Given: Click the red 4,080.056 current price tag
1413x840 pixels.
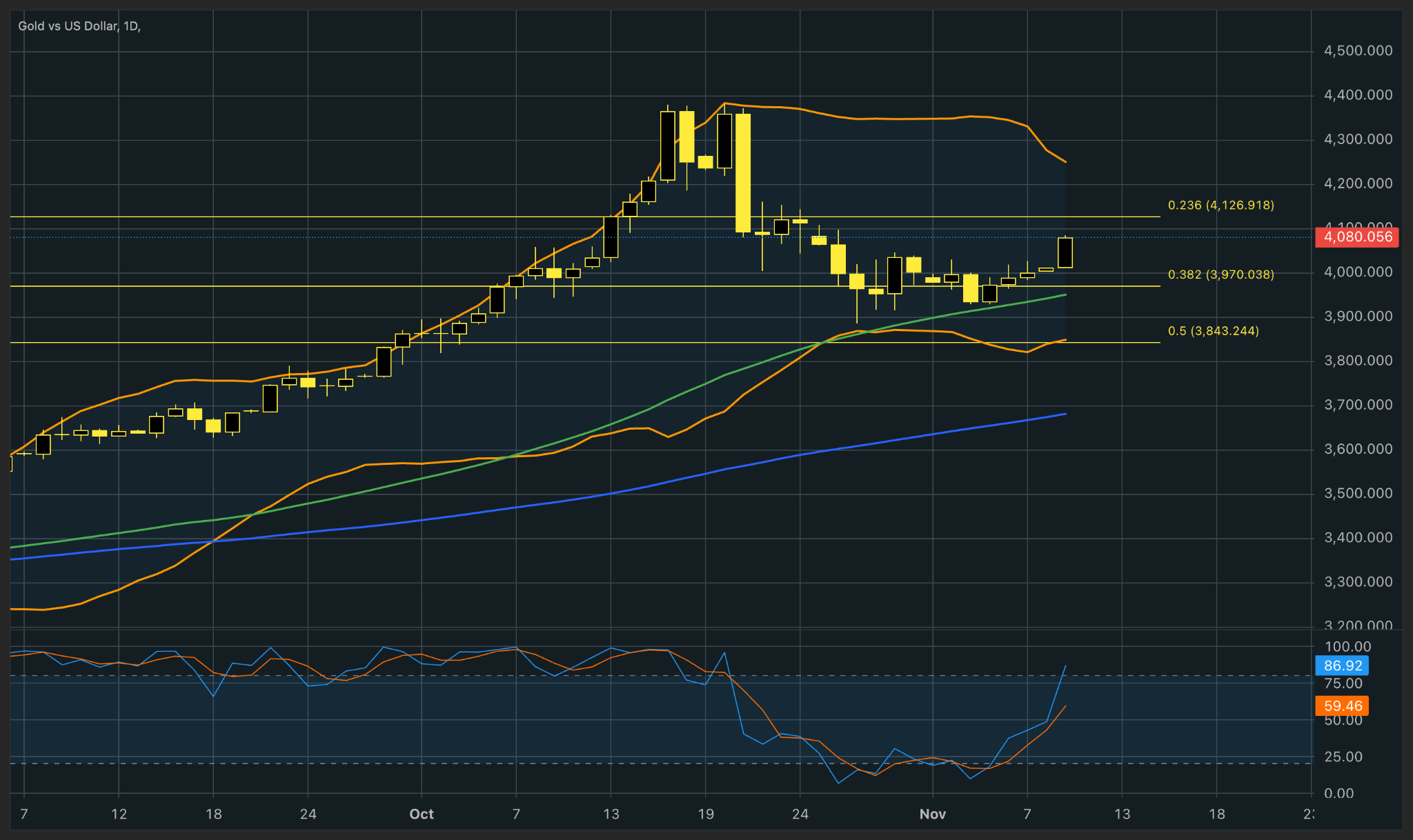Looking at the screenshot, I should pos(1356,237).
